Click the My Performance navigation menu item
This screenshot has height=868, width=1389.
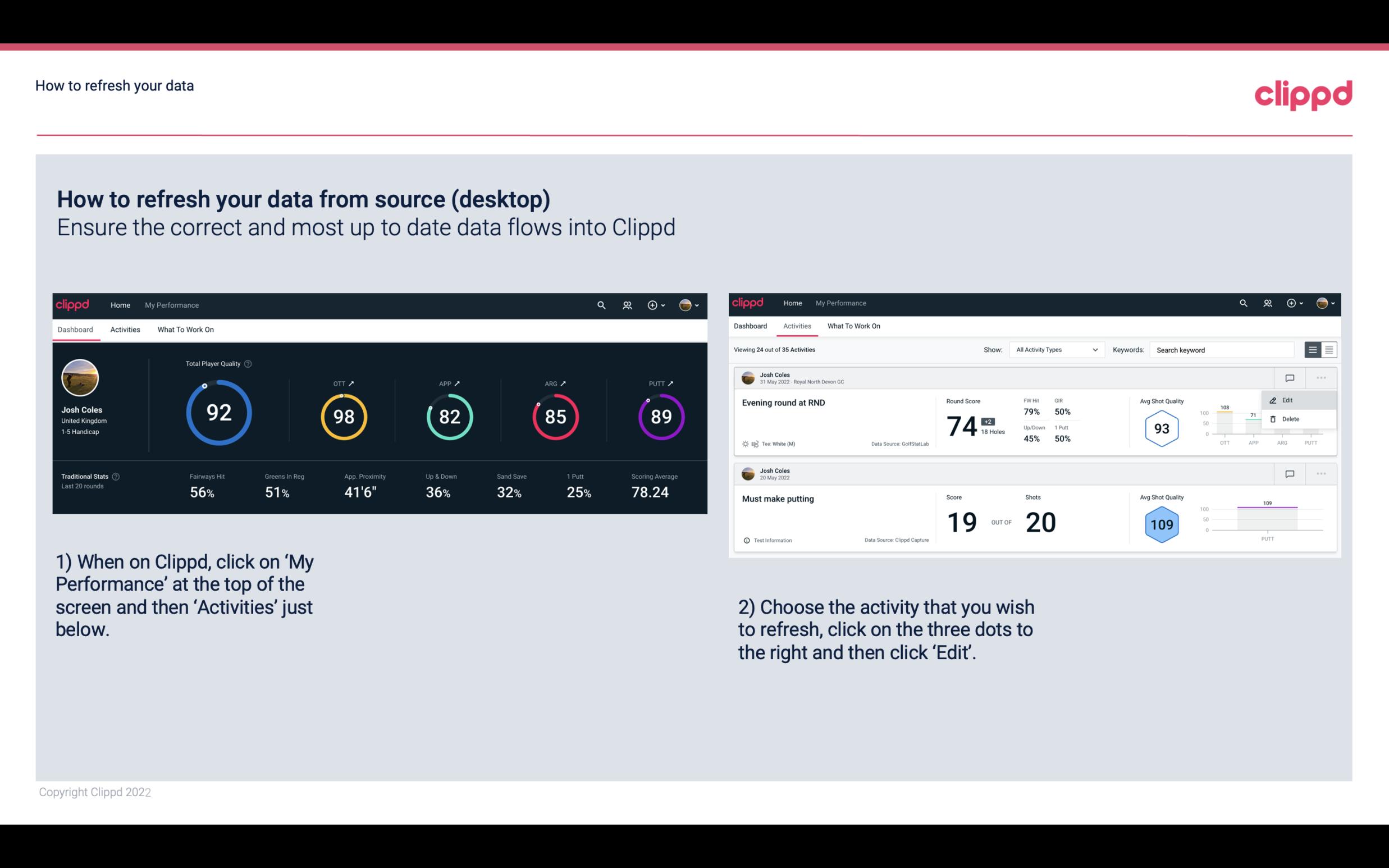(172, 305)
